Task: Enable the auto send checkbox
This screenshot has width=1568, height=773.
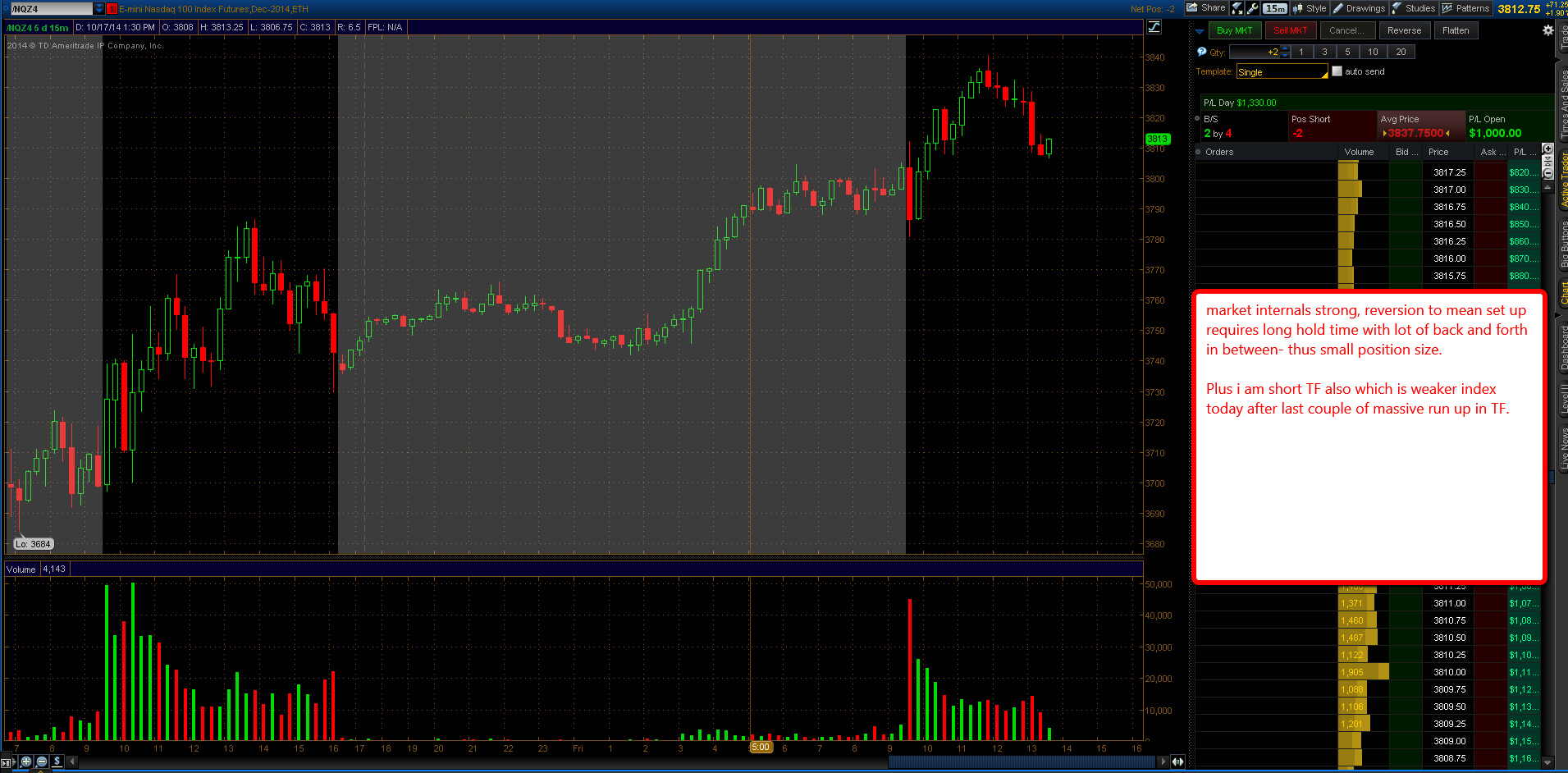Action: click(1337, 71)
